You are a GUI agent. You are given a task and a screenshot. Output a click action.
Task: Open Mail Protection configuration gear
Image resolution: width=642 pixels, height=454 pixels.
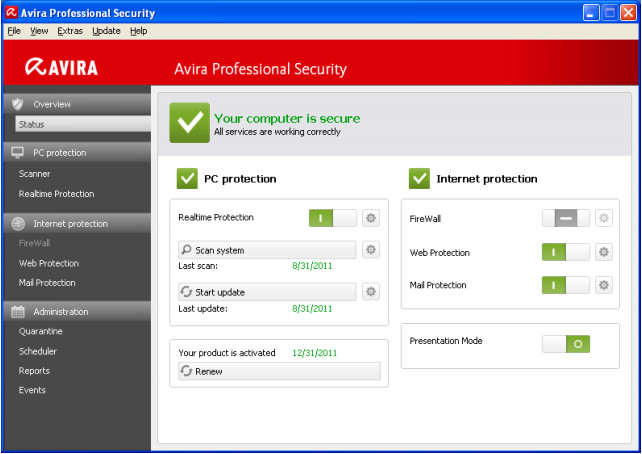click(604, 285)
